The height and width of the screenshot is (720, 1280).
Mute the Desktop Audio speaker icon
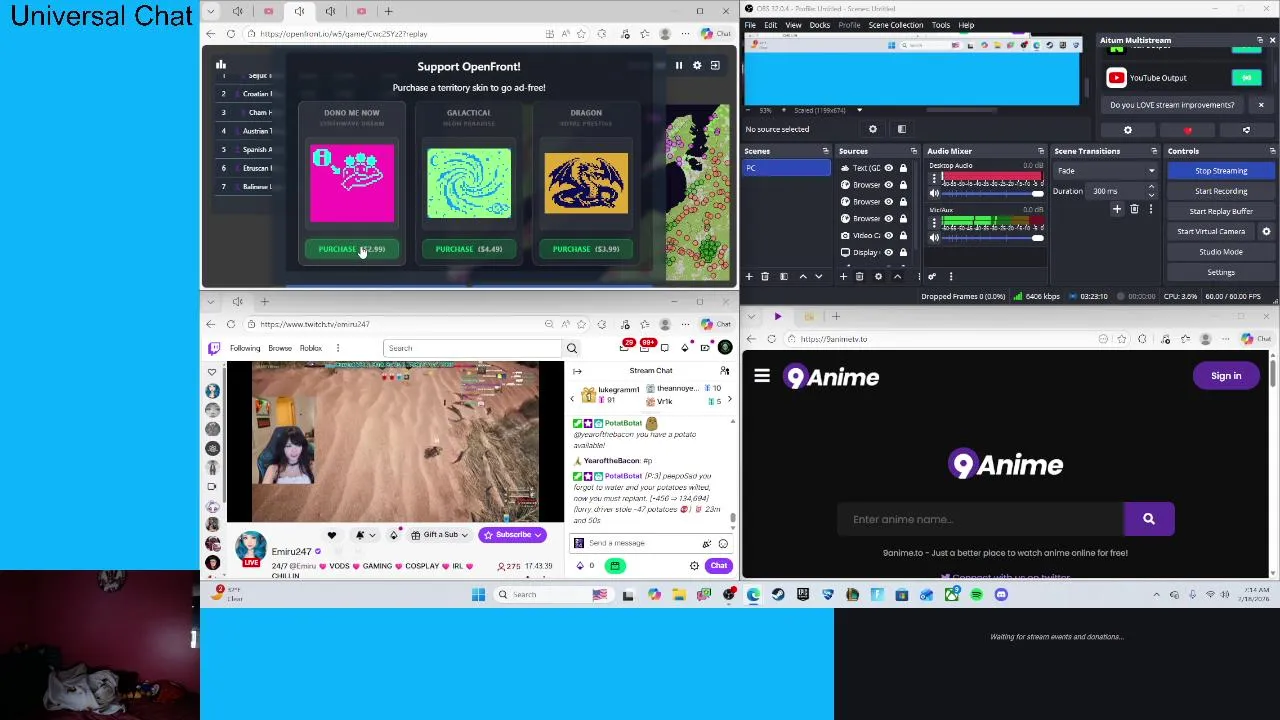(x=934, y=193)
